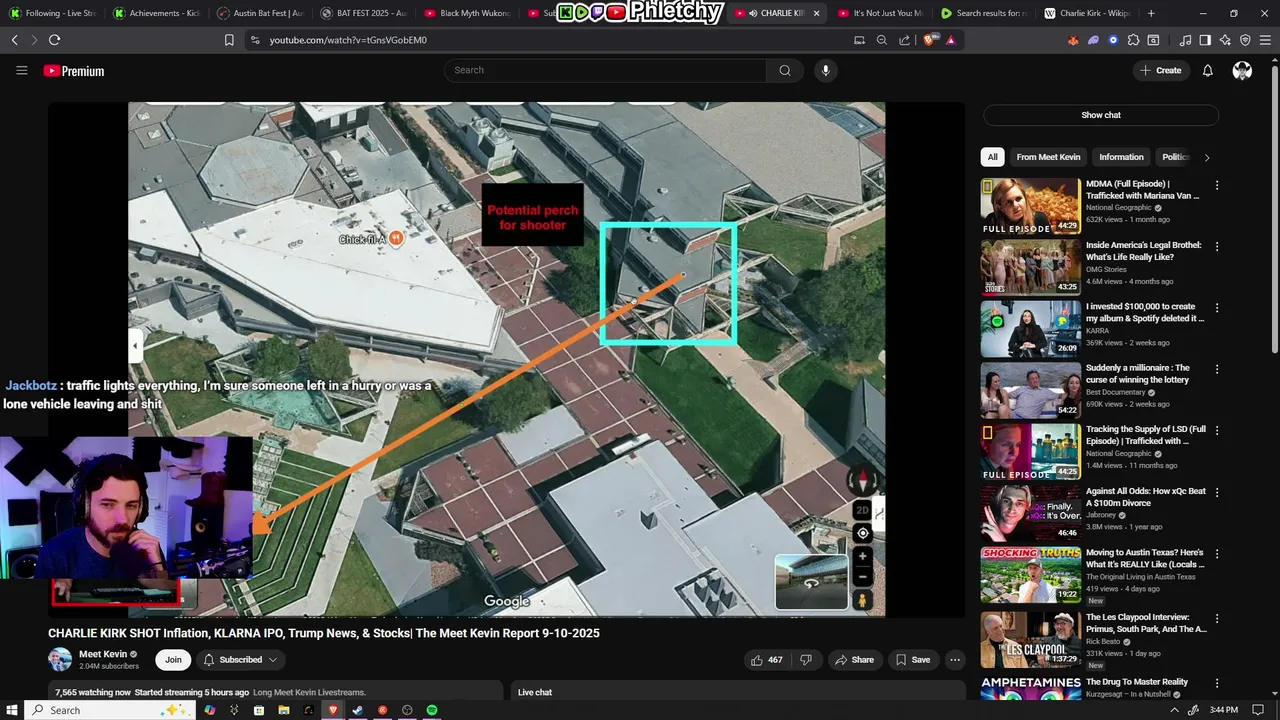Image resolution: width=1280 pixels, height=720 pixels.
Task: Open more actions ellipsis beside Save
Action: pos(955,660)
